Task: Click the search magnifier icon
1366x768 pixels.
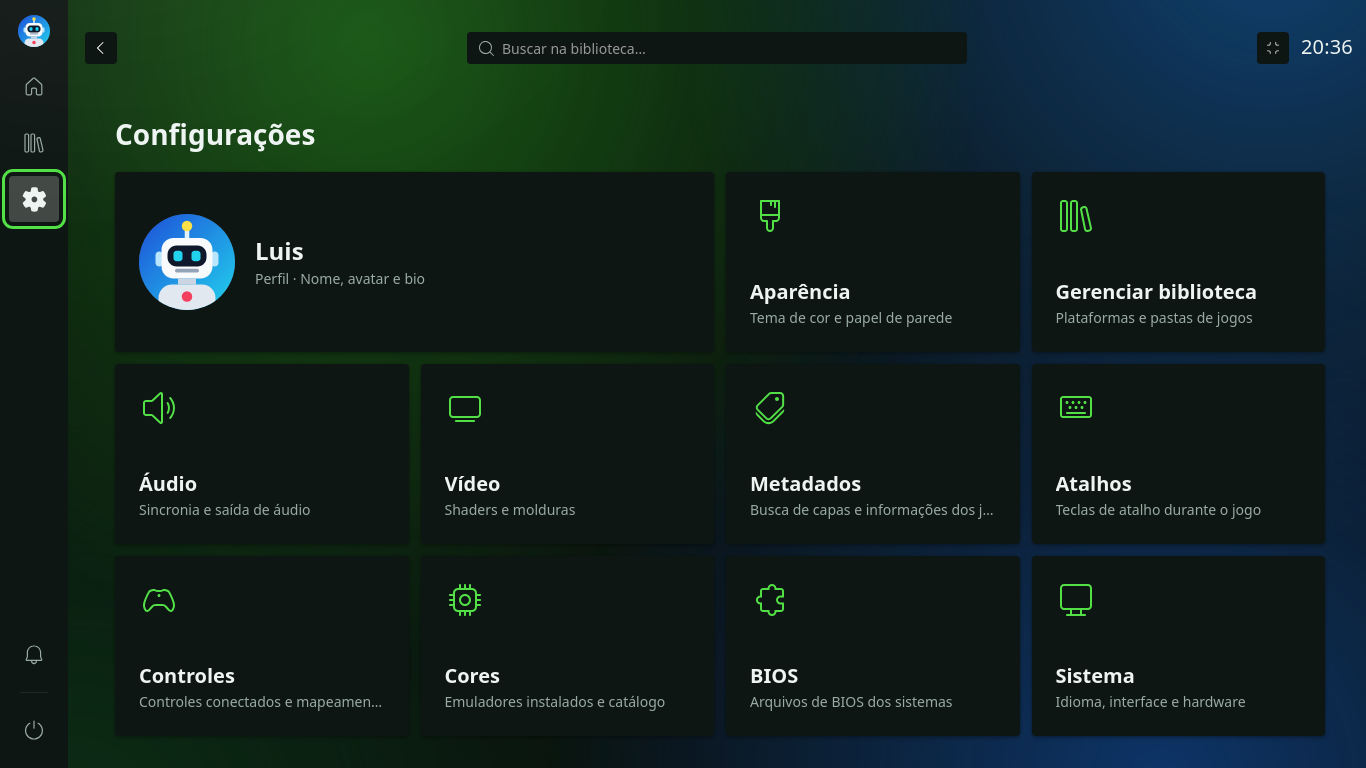Action: pyautogui.click(x=486, y=48)
